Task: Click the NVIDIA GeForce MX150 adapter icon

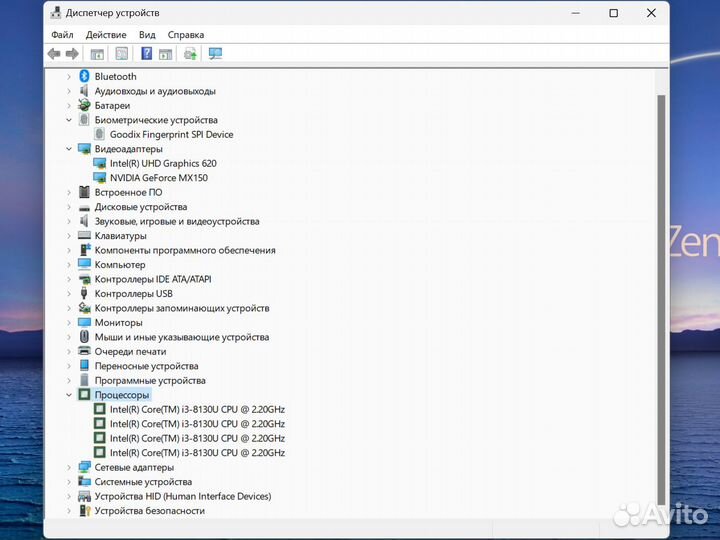Action: click(x=99, y=177)
